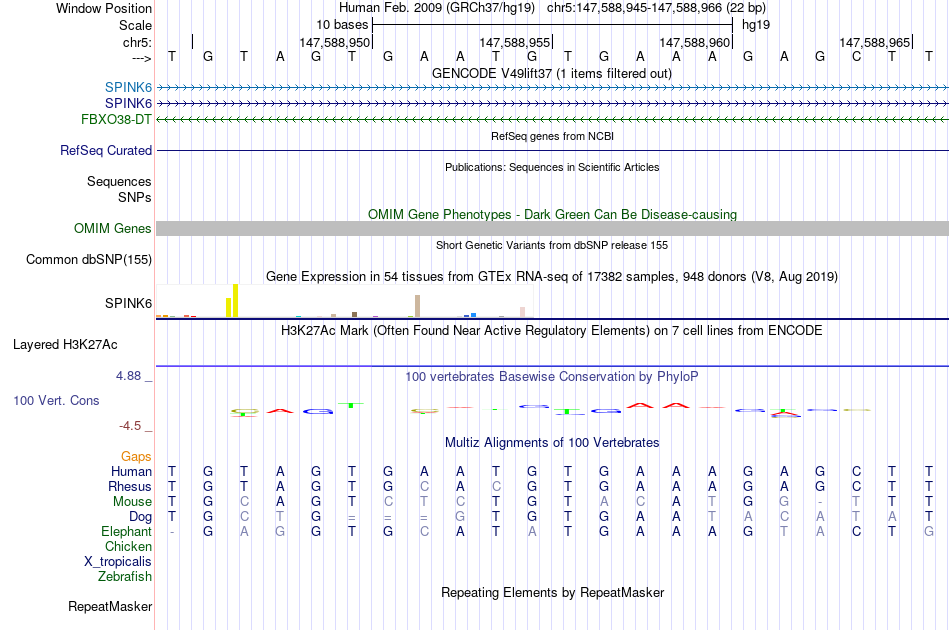The height and width of the screenshot is (630, 950).
Task: Click the GENCODE V49lift37 track title
Action: (551, 73)
